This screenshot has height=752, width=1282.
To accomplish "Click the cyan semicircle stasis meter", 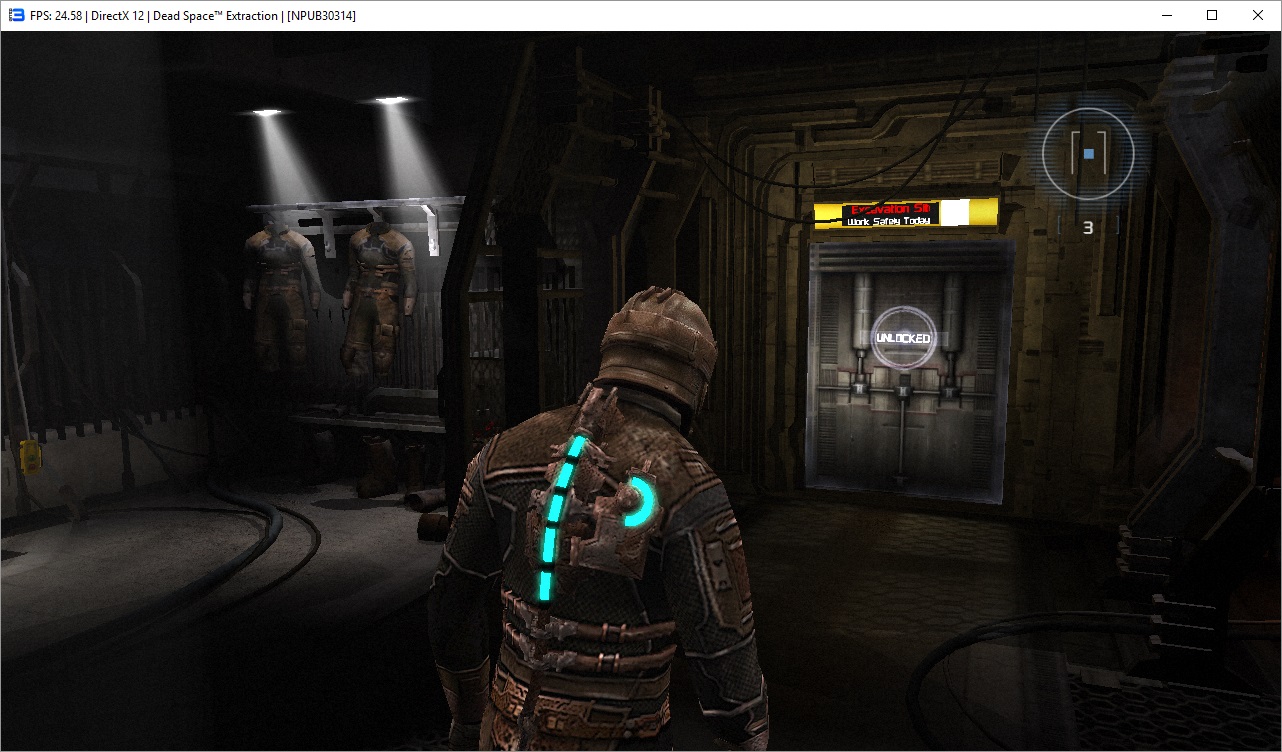I will click(637, 502).
